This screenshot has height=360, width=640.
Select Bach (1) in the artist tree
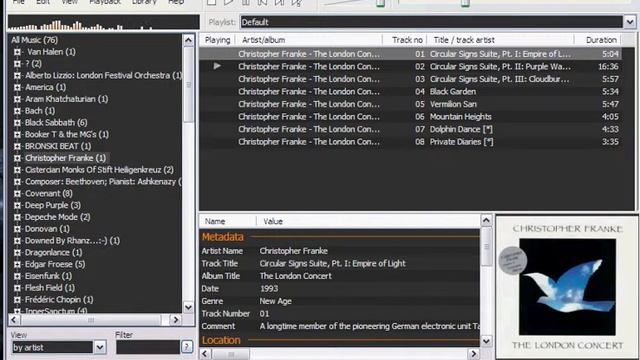tap(40, 111)
